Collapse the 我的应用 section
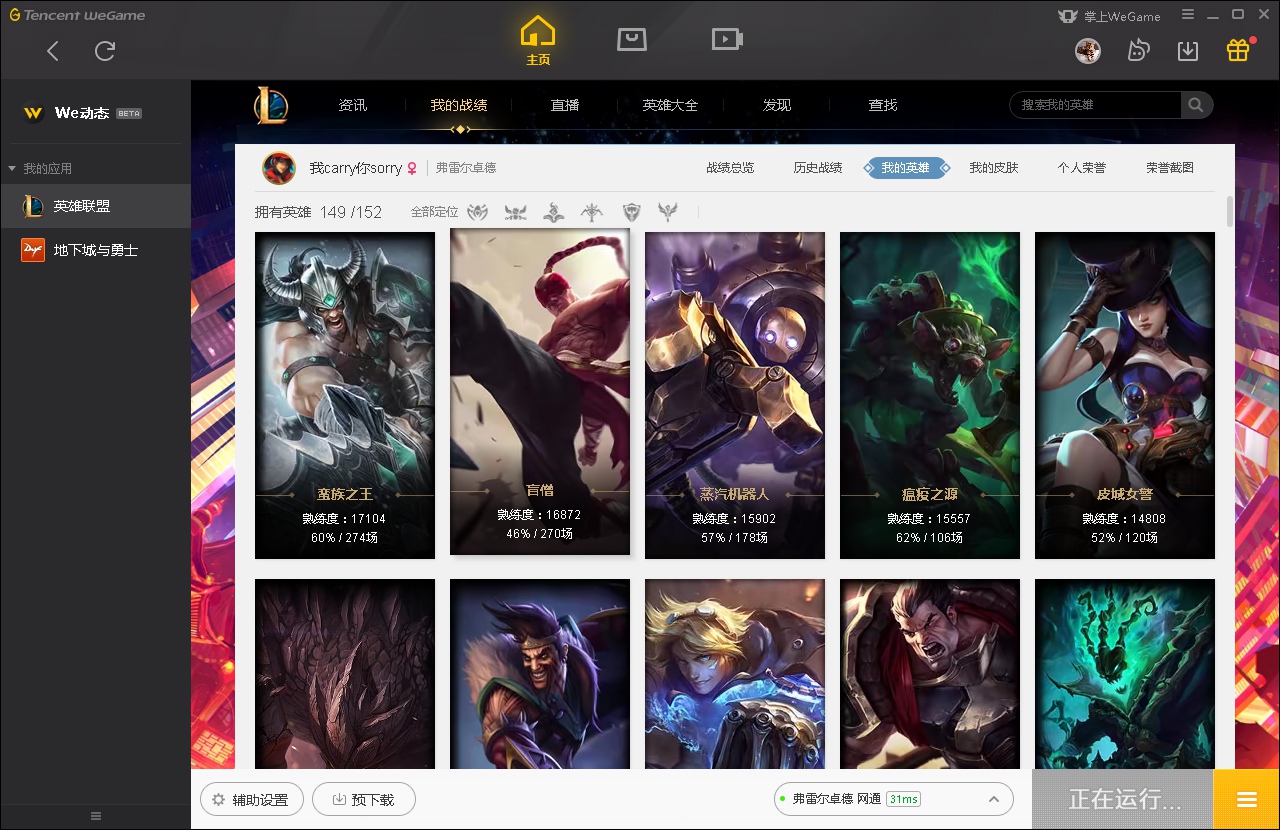Screen dimensions: 1280x830 [x=40, y=168]
